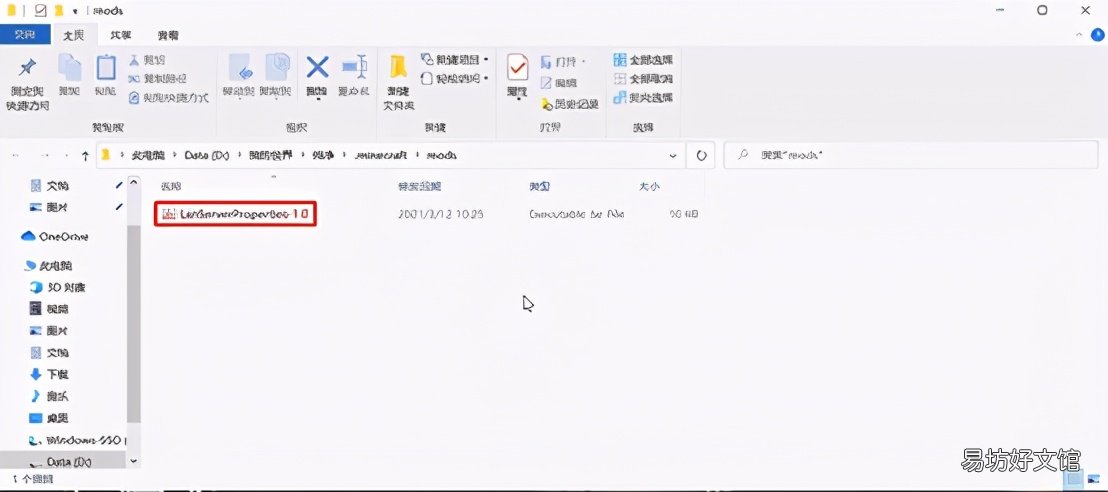Screen dimensions: 1108x492
Task: Select the Home ribbon tab
Action: coord(73,35)
